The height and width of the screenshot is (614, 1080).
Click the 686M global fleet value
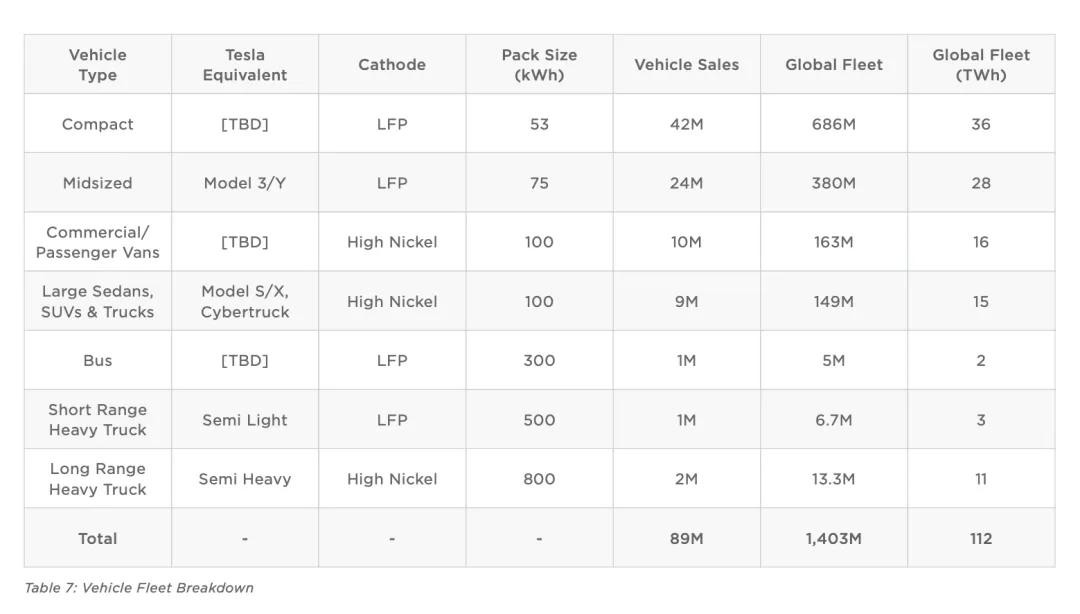tap(833, 124)
